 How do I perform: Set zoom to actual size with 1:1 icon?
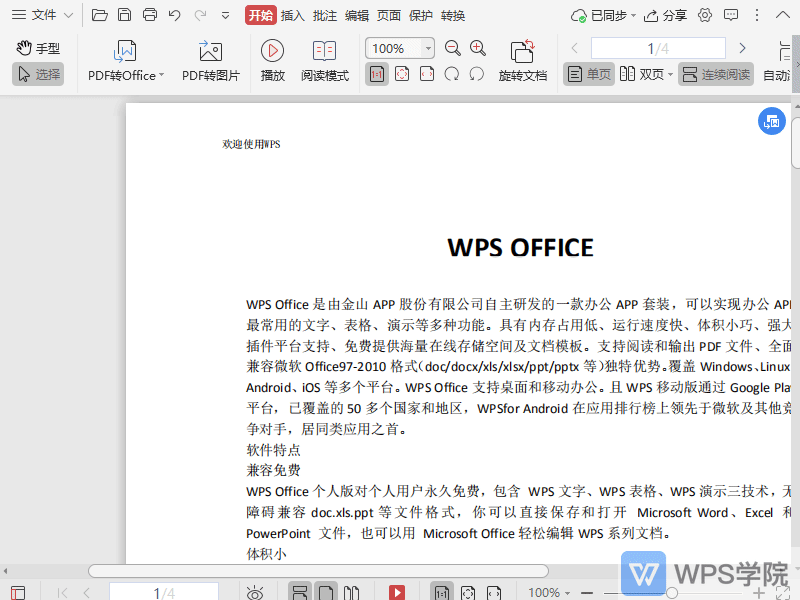(377, 75)
